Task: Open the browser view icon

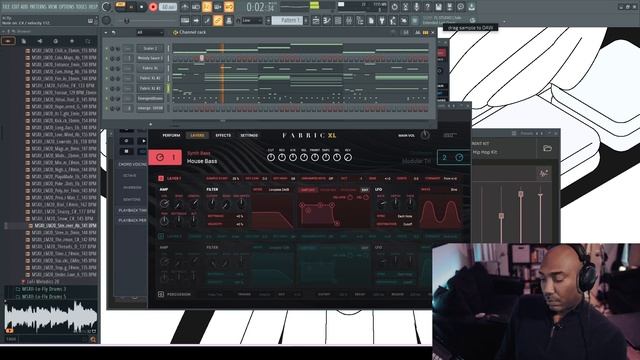Action: pos(360,20)
